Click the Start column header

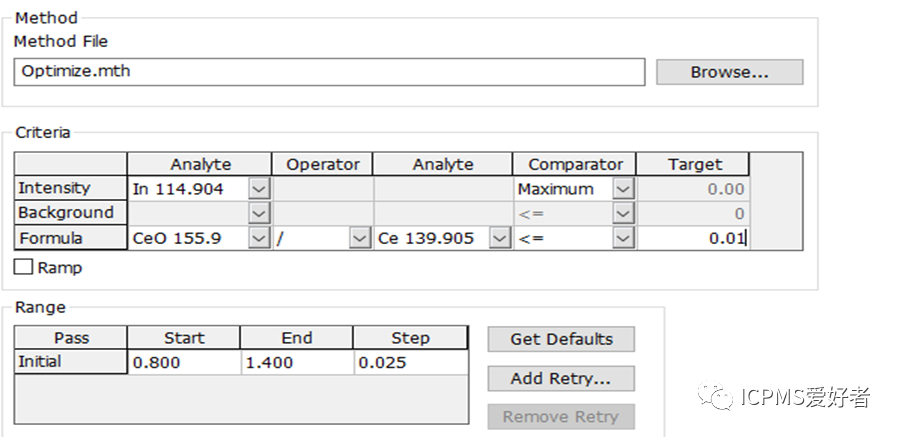pos(184,338)
